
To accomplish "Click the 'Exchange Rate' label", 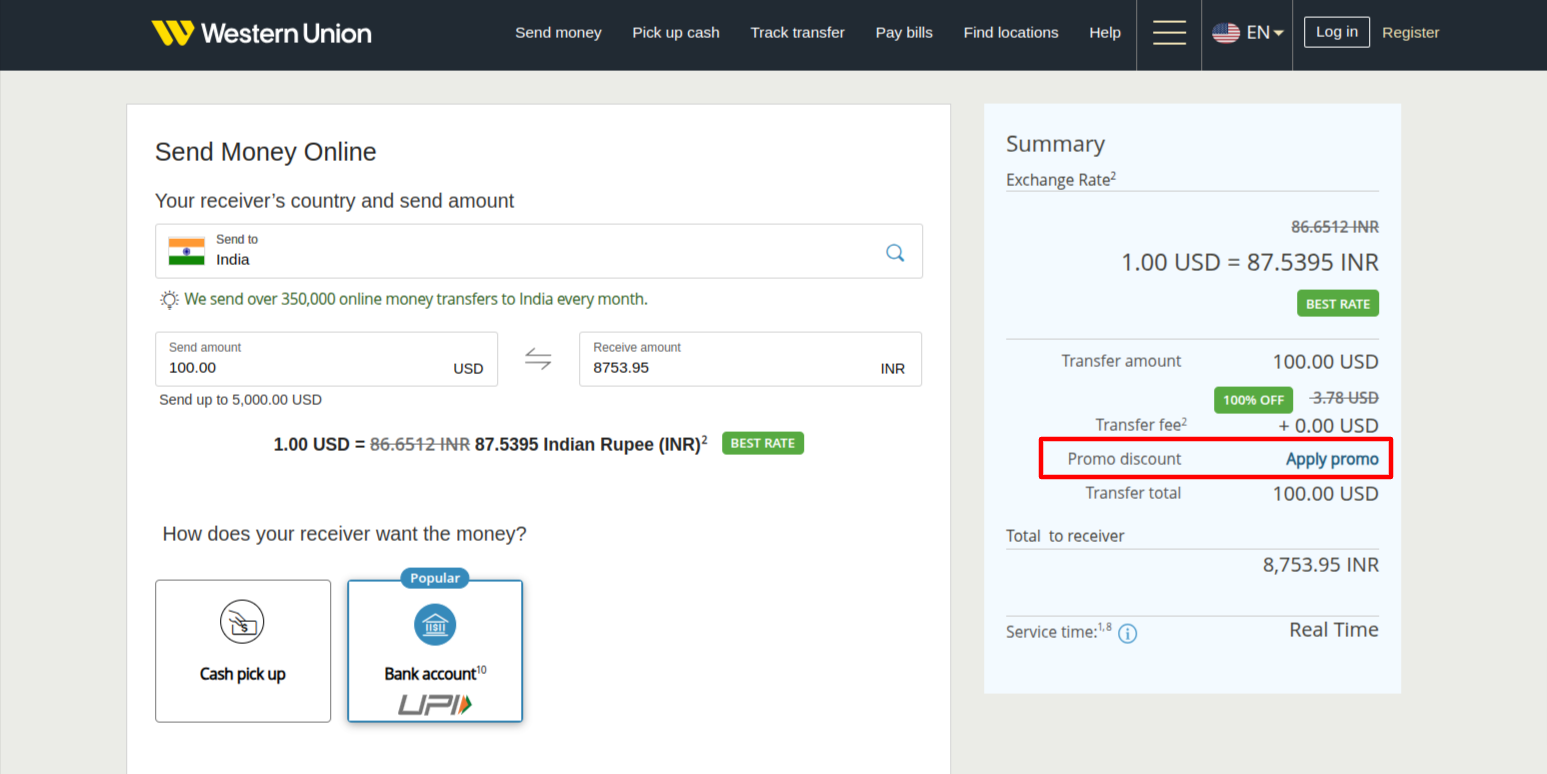I will click(x=1061, y=180).
